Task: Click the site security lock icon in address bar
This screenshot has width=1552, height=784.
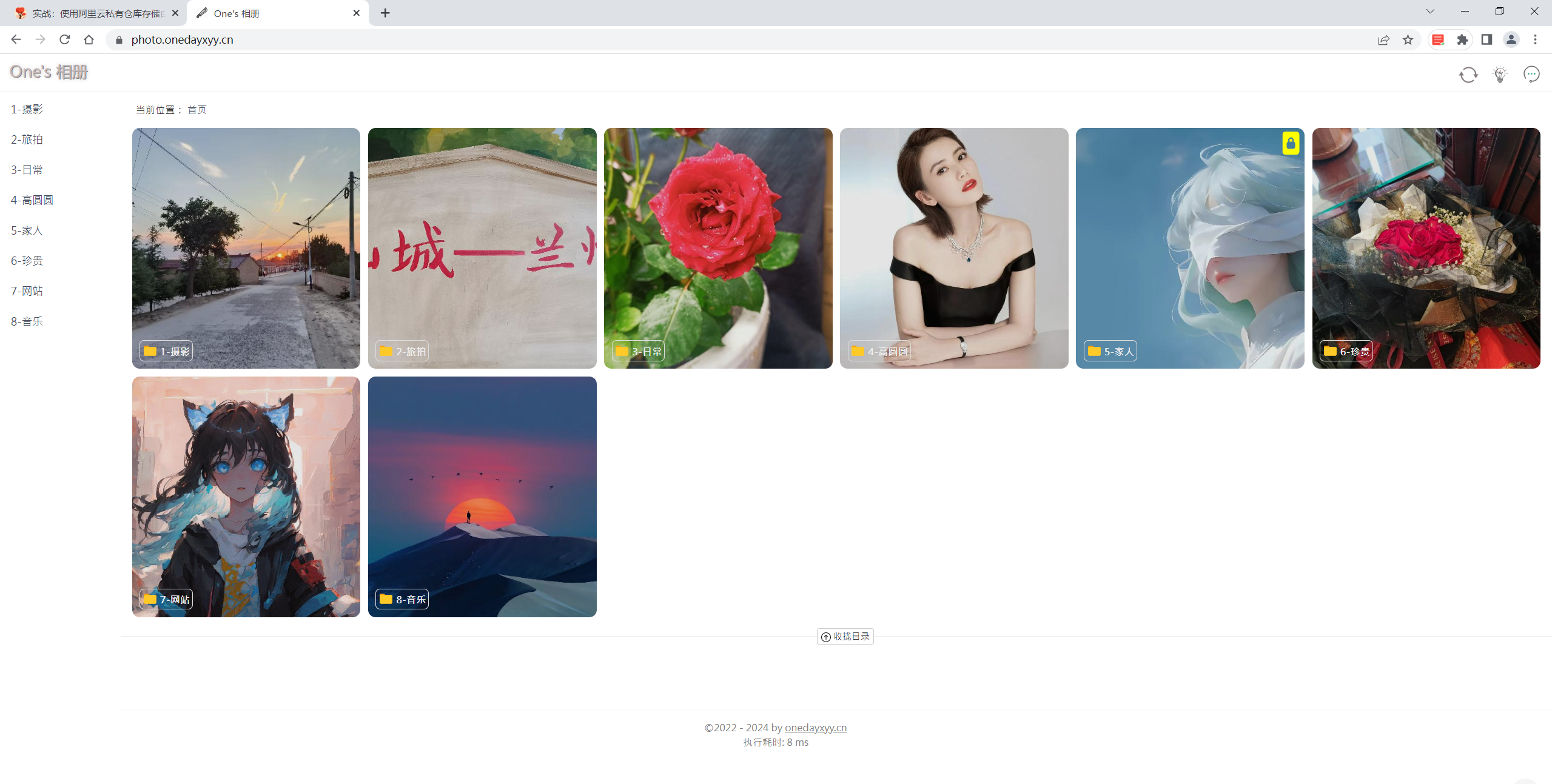Action: coord(119,40)
